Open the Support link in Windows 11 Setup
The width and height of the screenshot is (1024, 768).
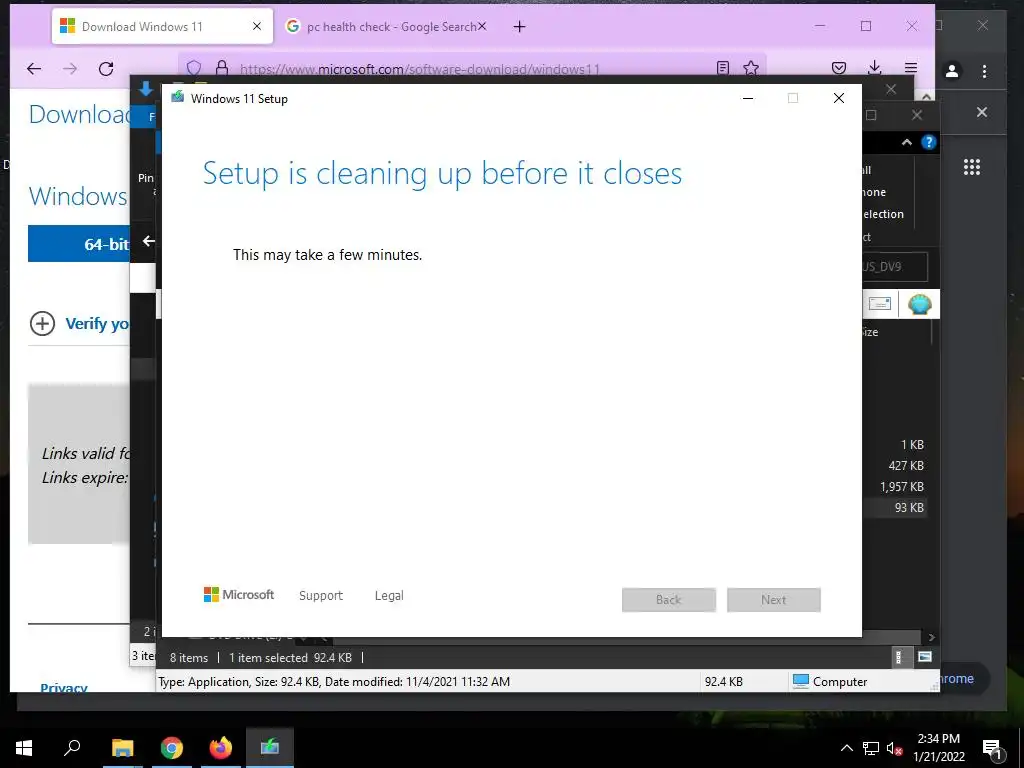tap(321, 596)
